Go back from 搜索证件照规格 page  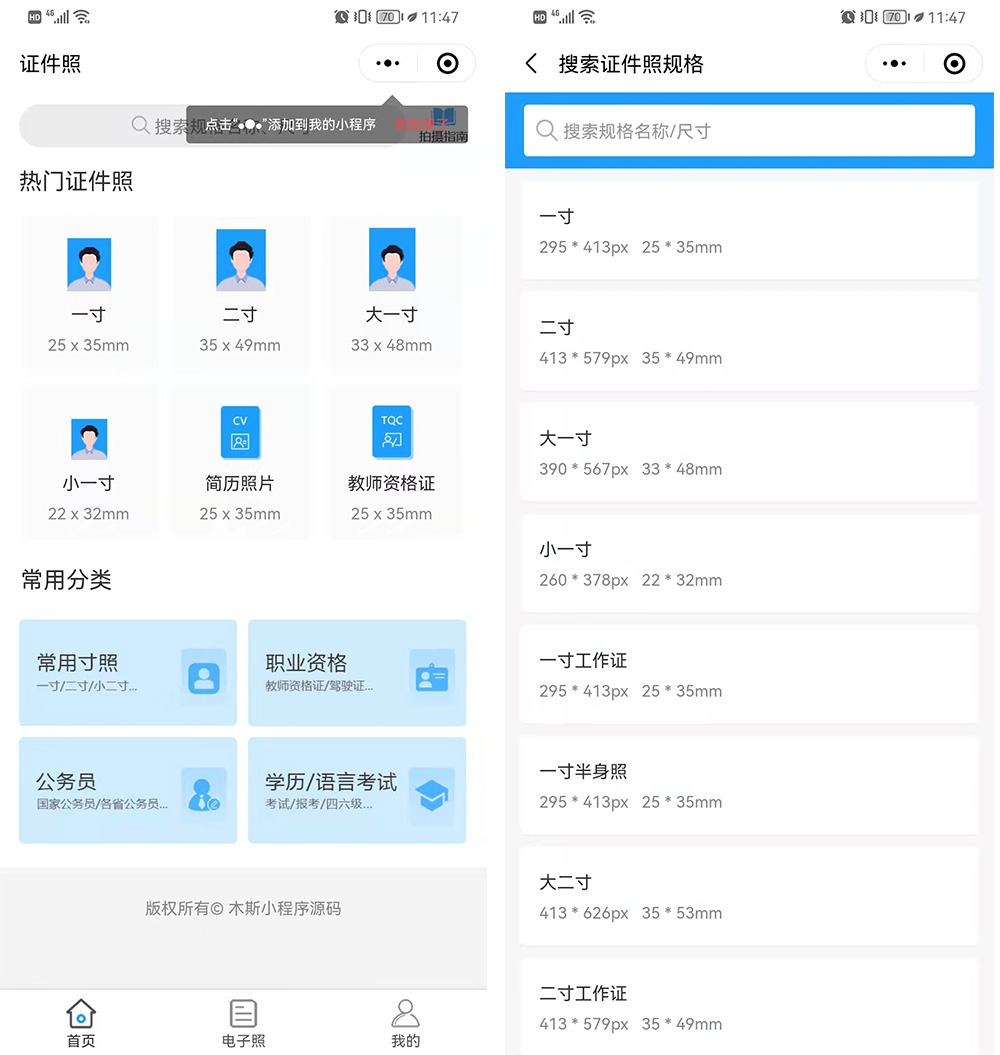[532, 64]
